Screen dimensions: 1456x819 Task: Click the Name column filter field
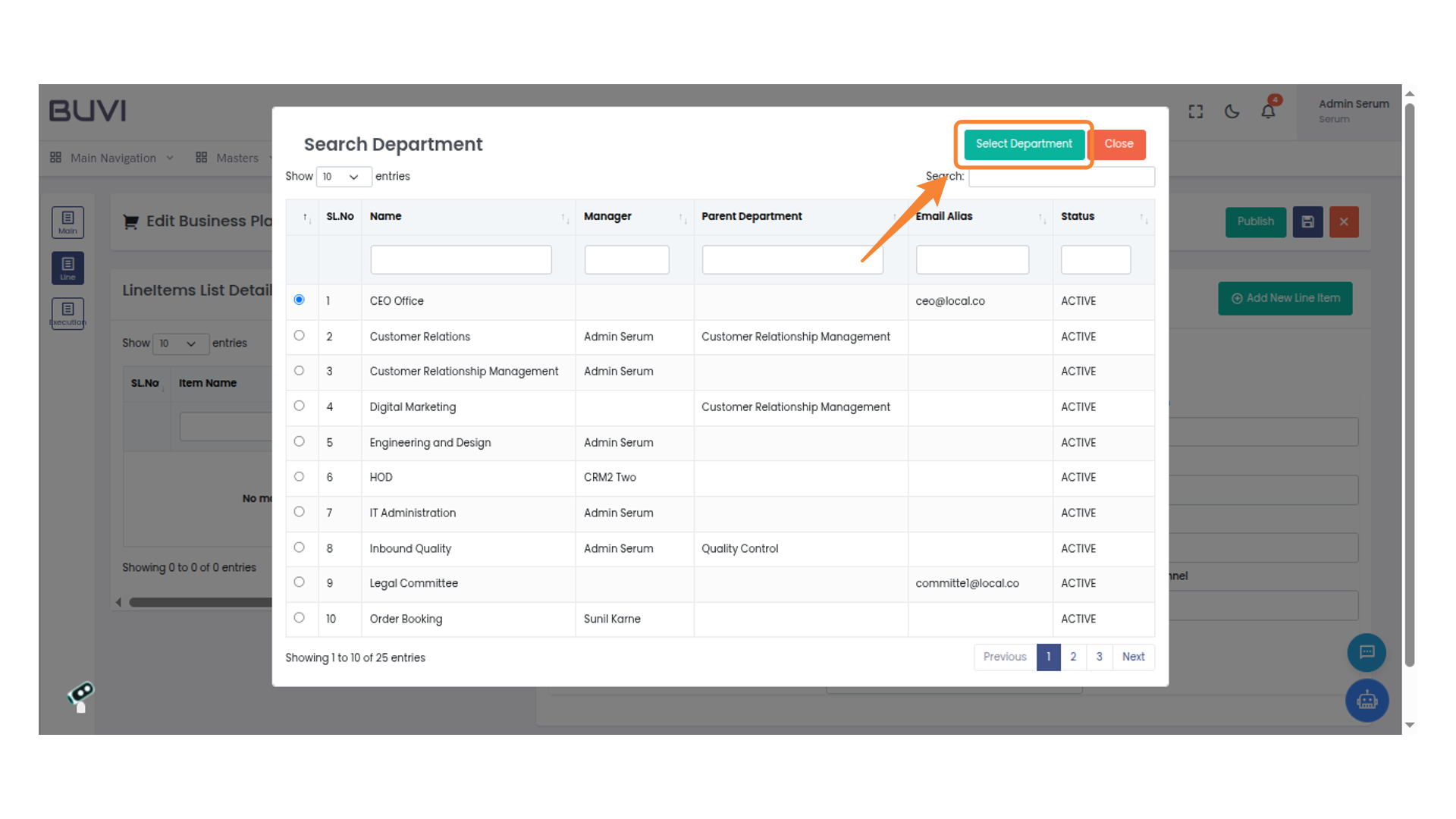coord(460,259)
